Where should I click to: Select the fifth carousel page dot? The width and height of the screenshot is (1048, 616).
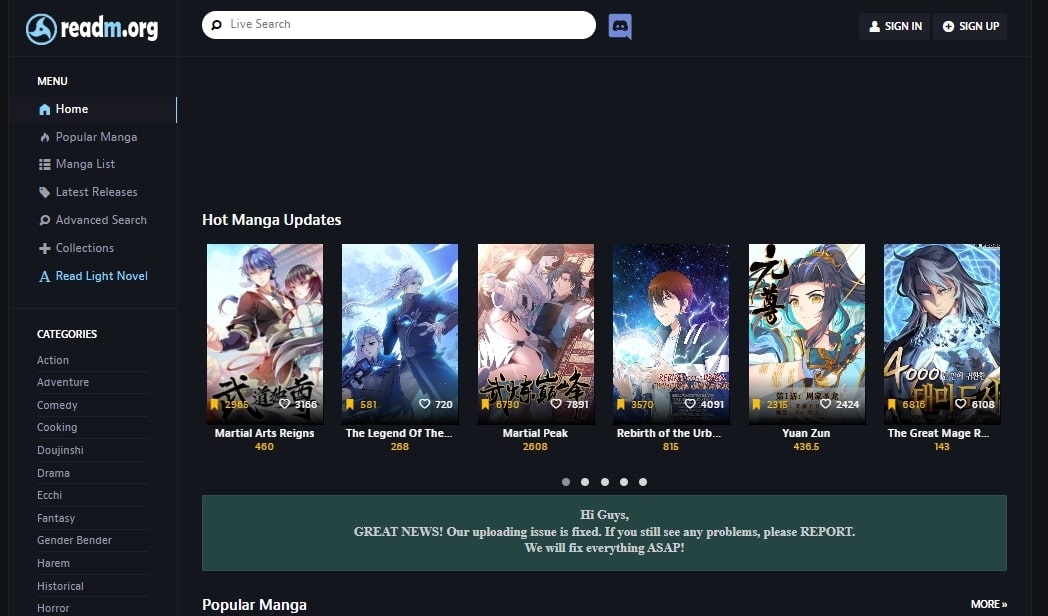(643, 482)
